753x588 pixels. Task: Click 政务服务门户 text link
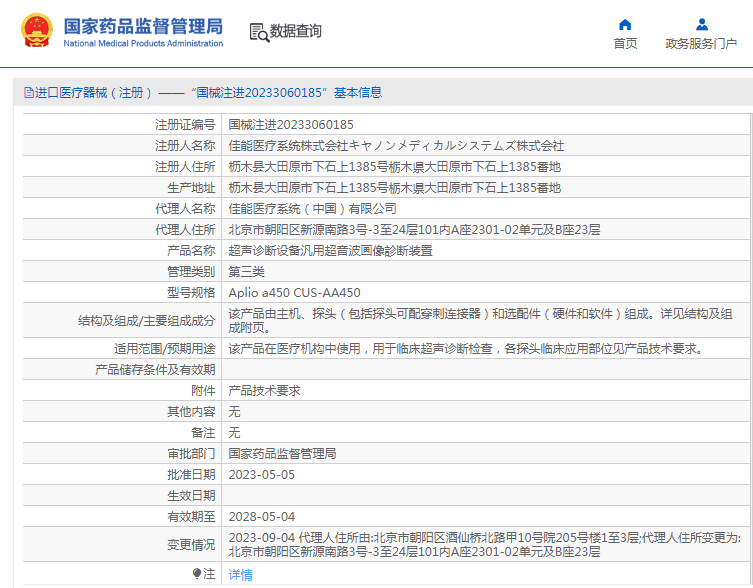point(701,44)
